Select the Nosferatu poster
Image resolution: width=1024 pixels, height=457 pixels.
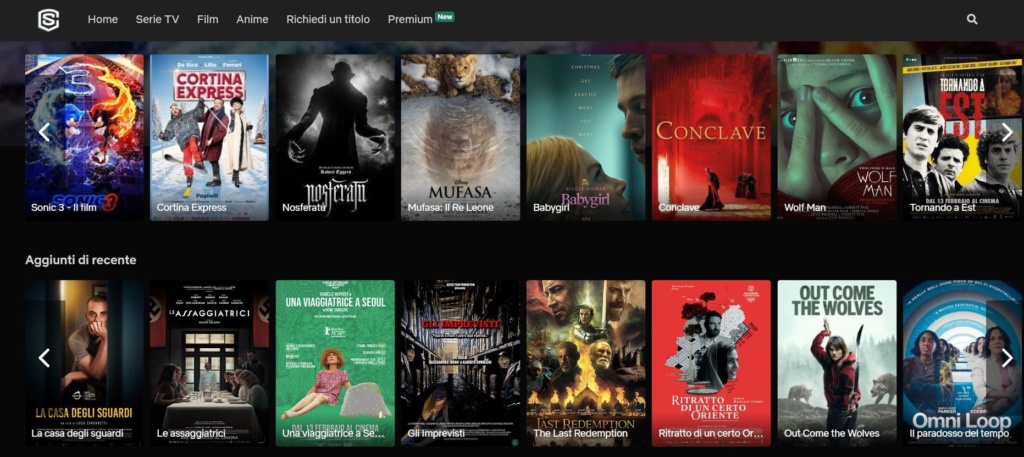click(x=335, y=137)
